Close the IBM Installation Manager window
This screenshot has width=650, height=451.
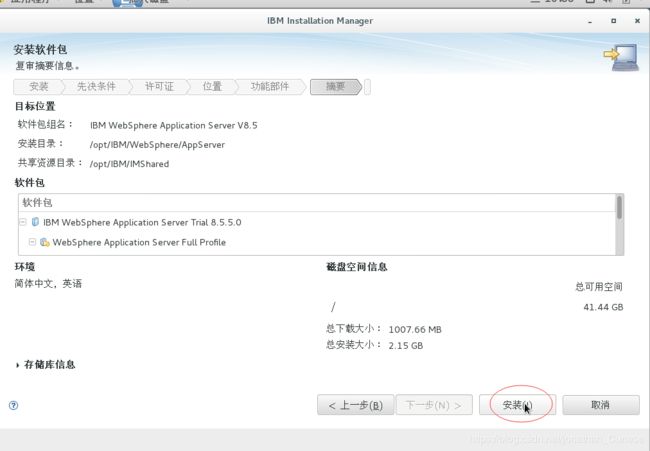(x=637, y=21)
